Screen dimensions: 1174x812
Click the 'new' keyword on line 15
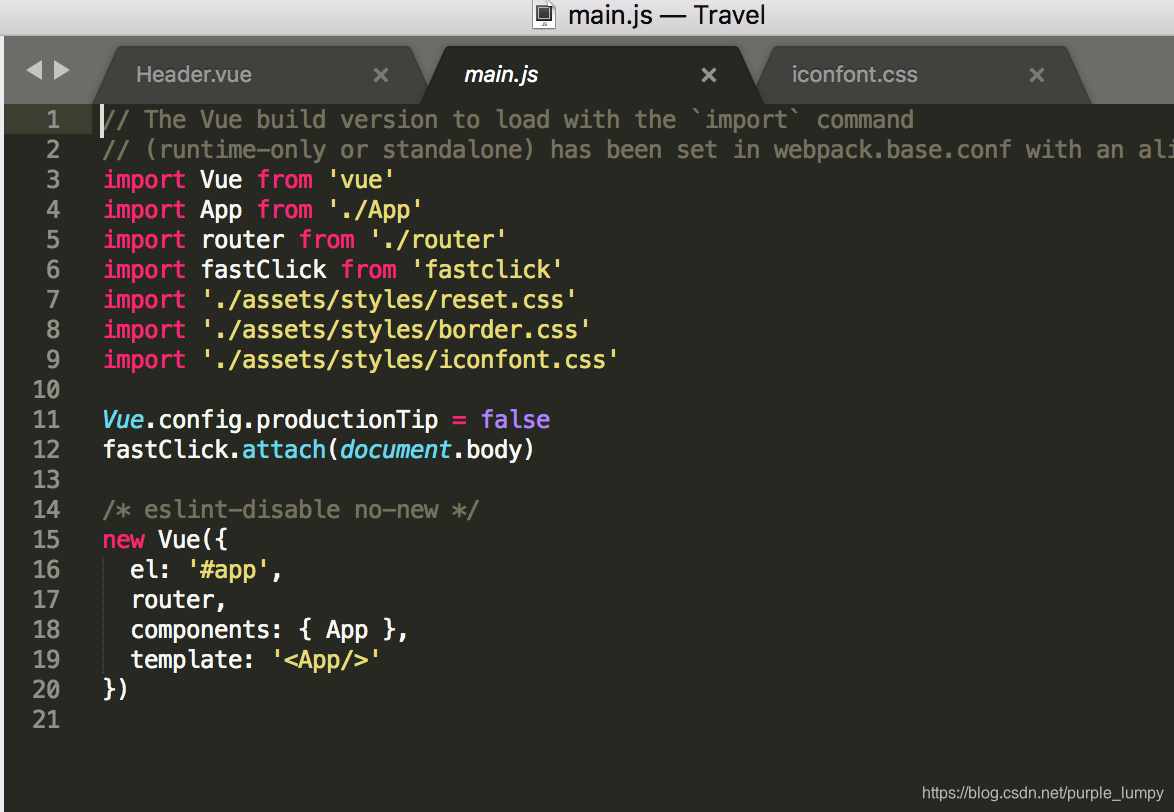[124, 540]
